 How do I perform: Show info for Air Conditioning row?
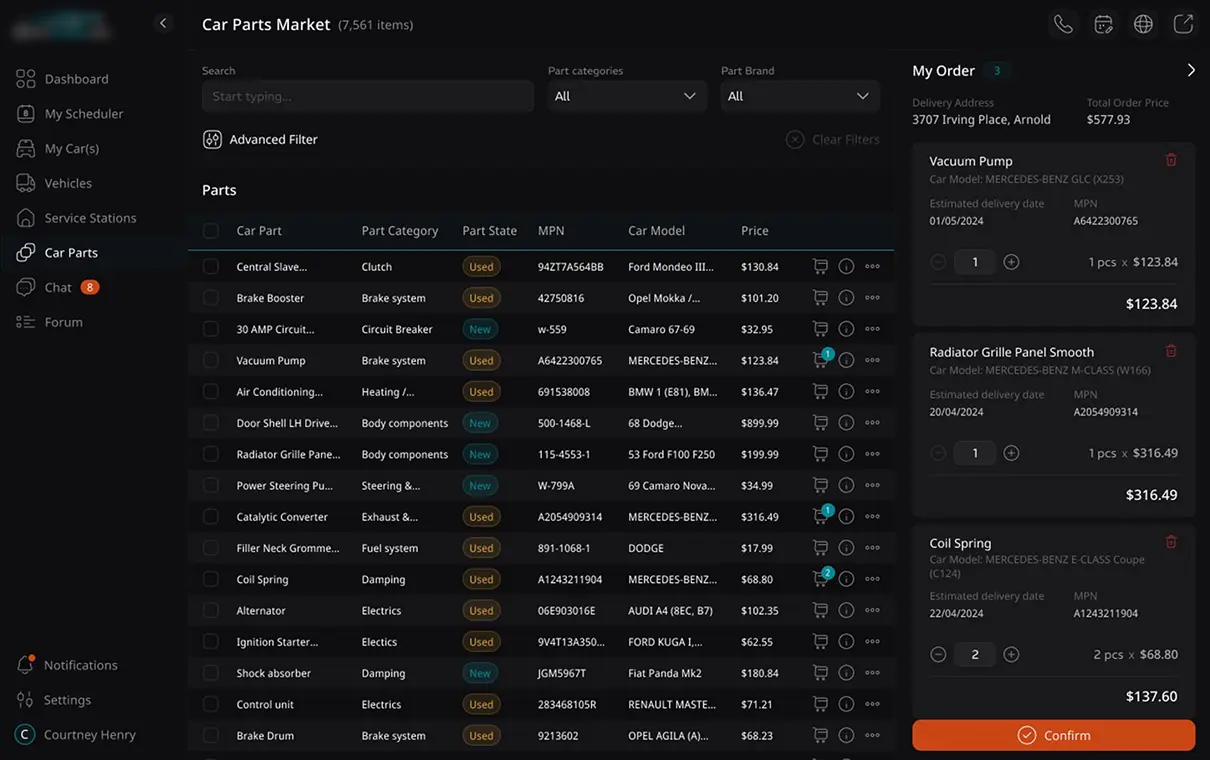(846, 392)
